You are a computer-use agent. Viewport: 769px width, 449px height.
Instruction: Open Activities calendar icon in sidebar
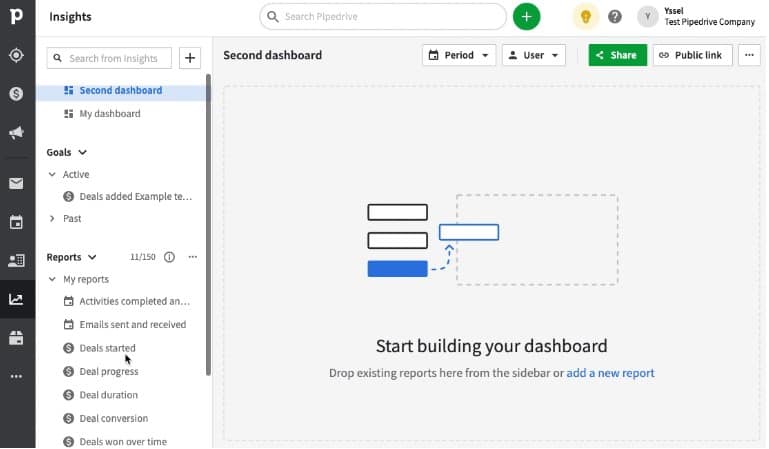(x=16, y=222)
